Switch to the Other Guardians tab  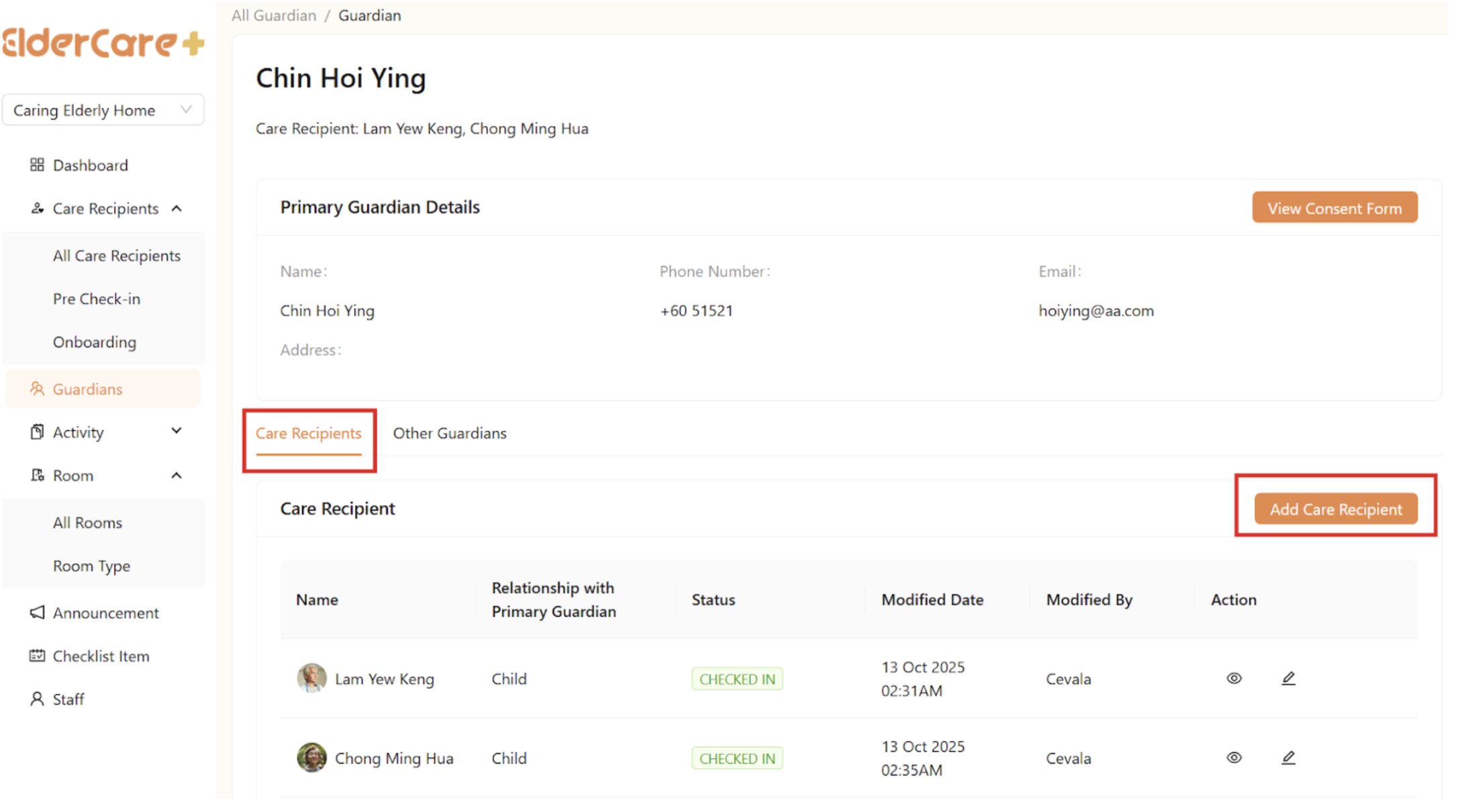[x=450, y=433]
